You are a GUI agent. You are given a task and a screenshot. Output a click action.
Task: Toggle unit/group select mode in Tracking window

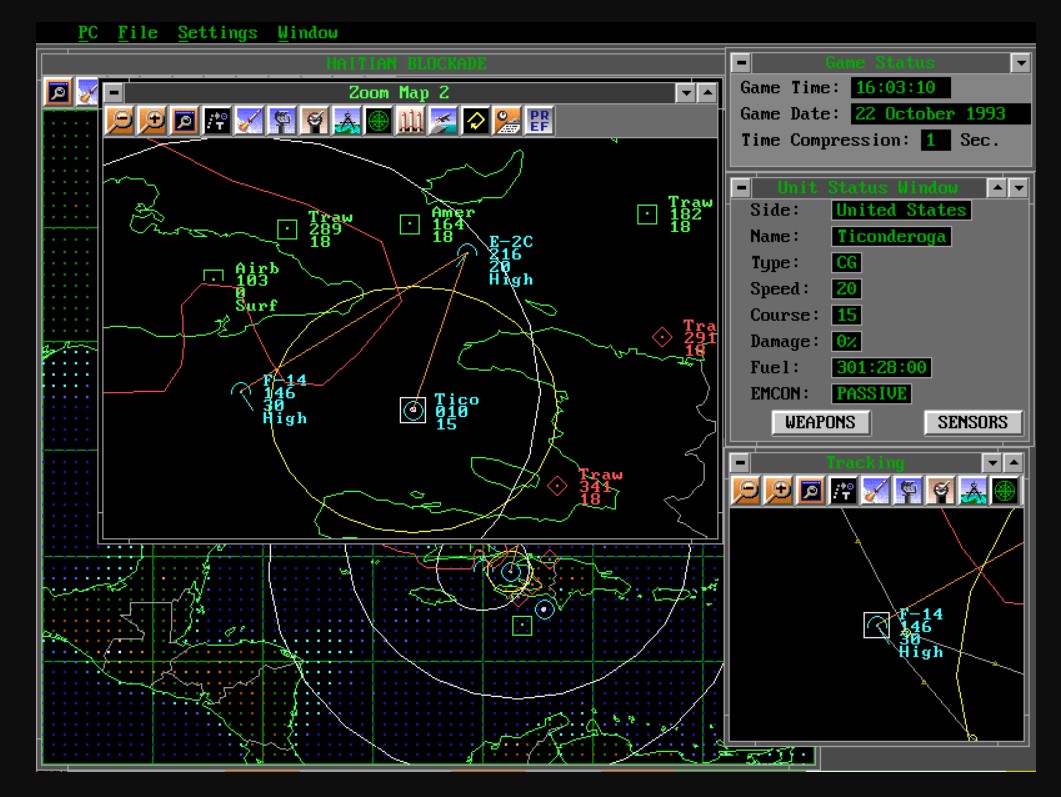pos(844,491)
